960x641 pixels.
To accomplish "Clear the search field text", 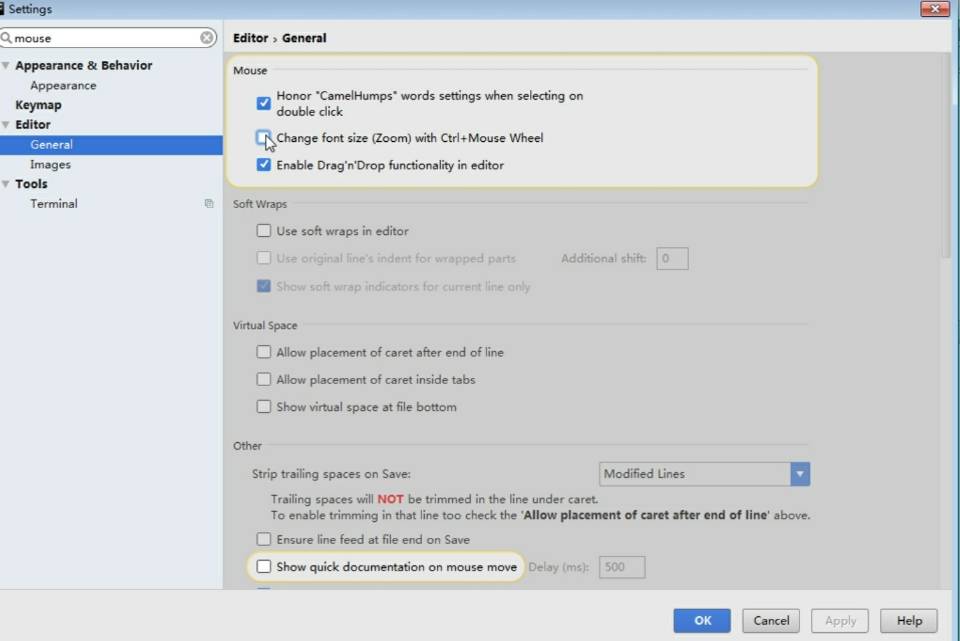I will [207, 38].
